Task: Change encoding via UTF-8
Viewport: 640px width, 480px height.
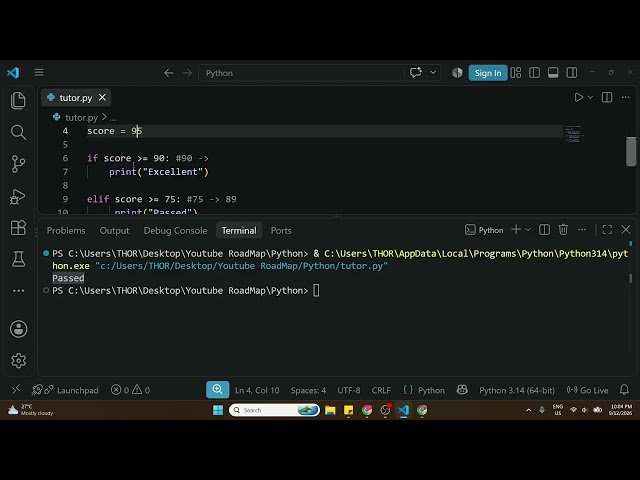Action: pyautogui.click(x=349, y=391)
